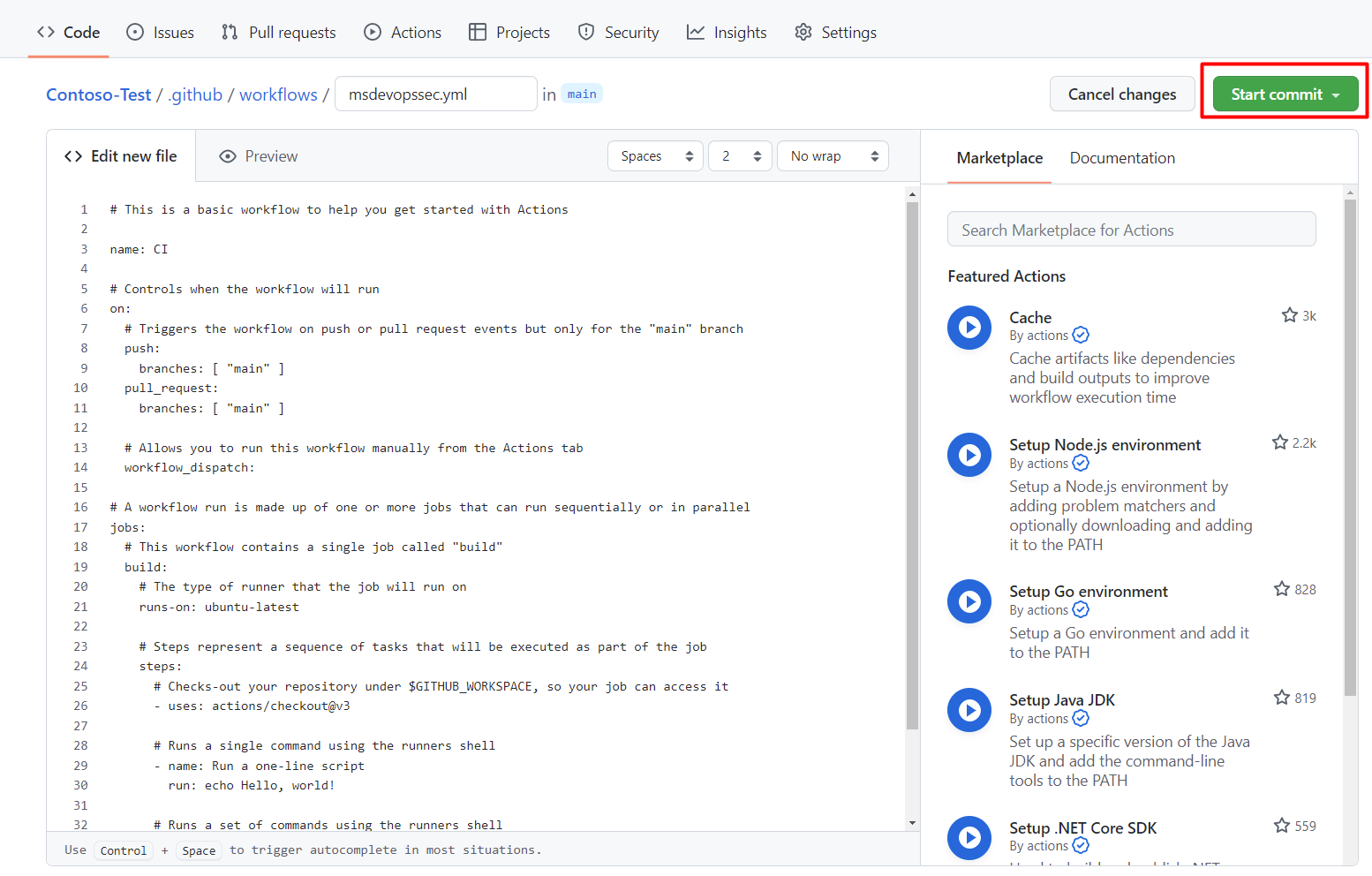Select the Pull requests icon

pos(229,32)
